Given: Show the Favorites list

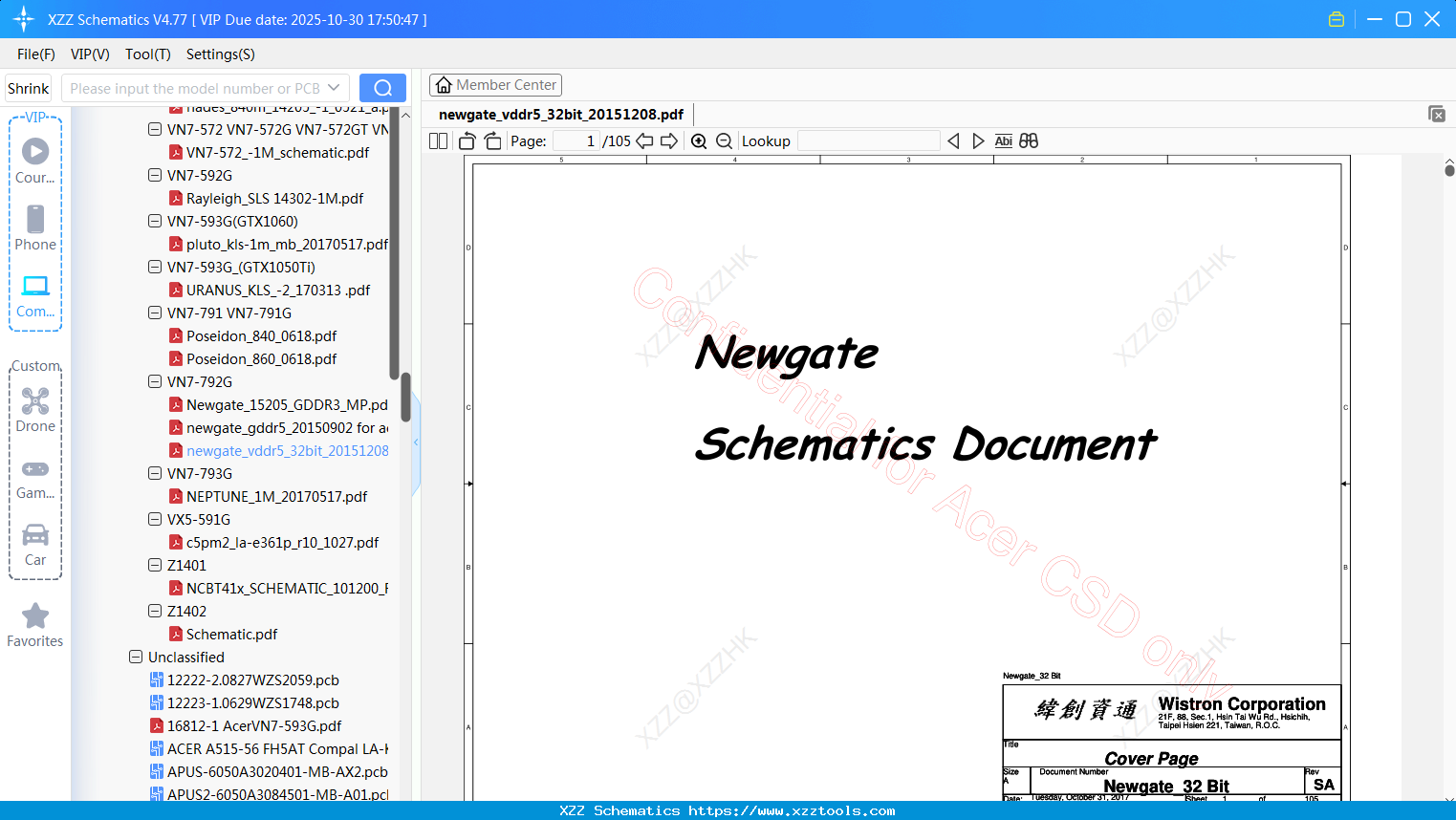Looking at the screenshot, I should tap(35, 625).
